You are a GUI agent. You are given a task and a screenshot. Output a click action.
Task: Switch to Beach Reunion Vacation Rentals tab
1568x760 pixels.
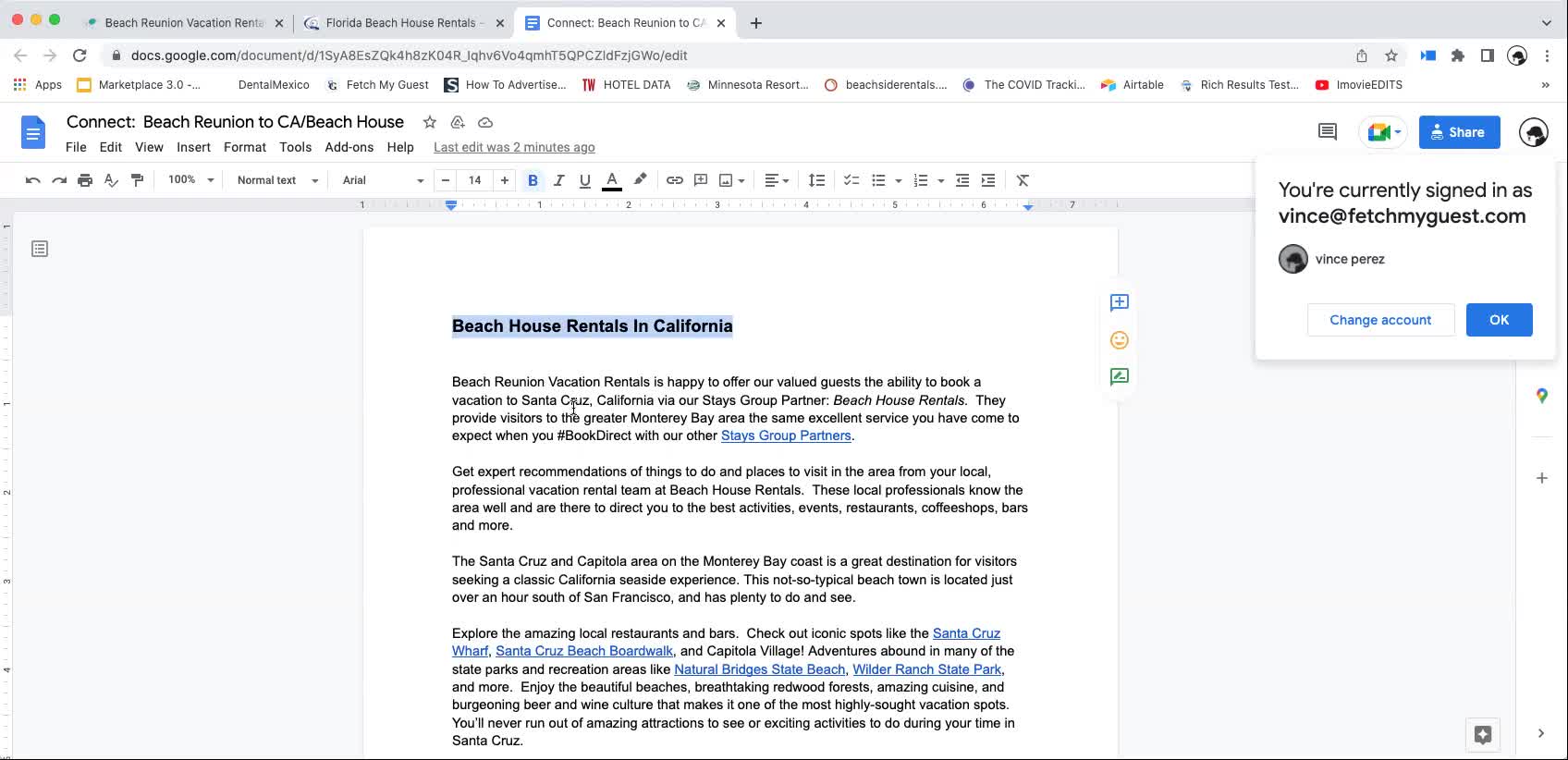[184, 23]
